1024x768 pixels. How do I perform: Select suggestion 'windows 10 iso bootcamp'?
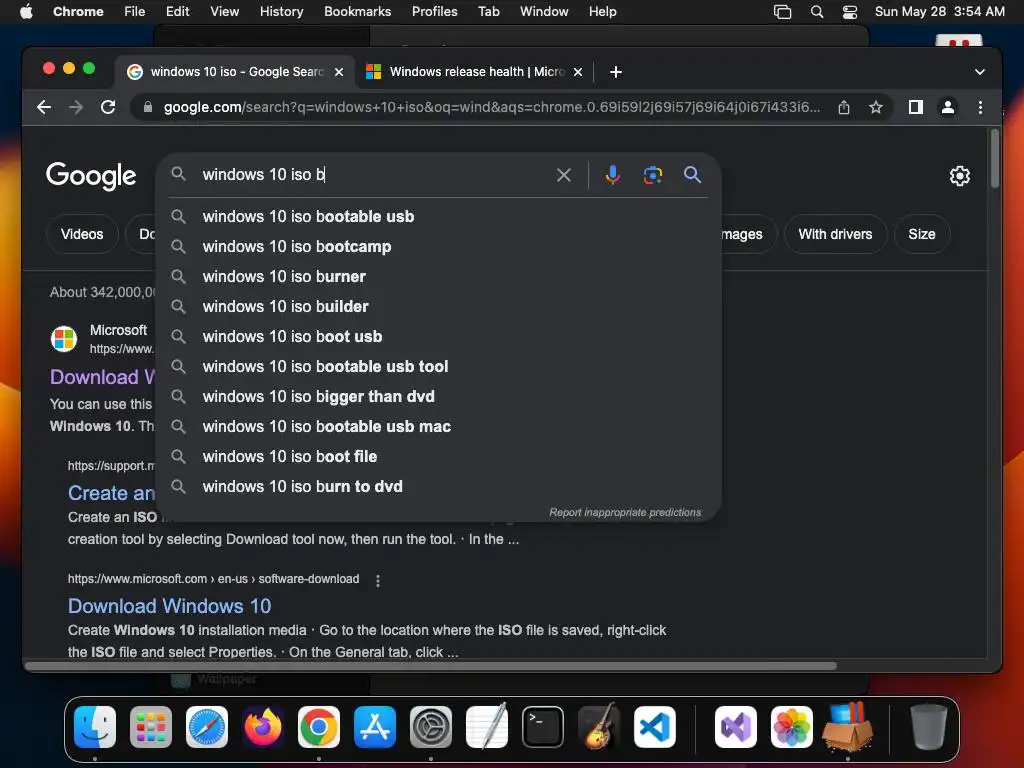tap(438, 246)
